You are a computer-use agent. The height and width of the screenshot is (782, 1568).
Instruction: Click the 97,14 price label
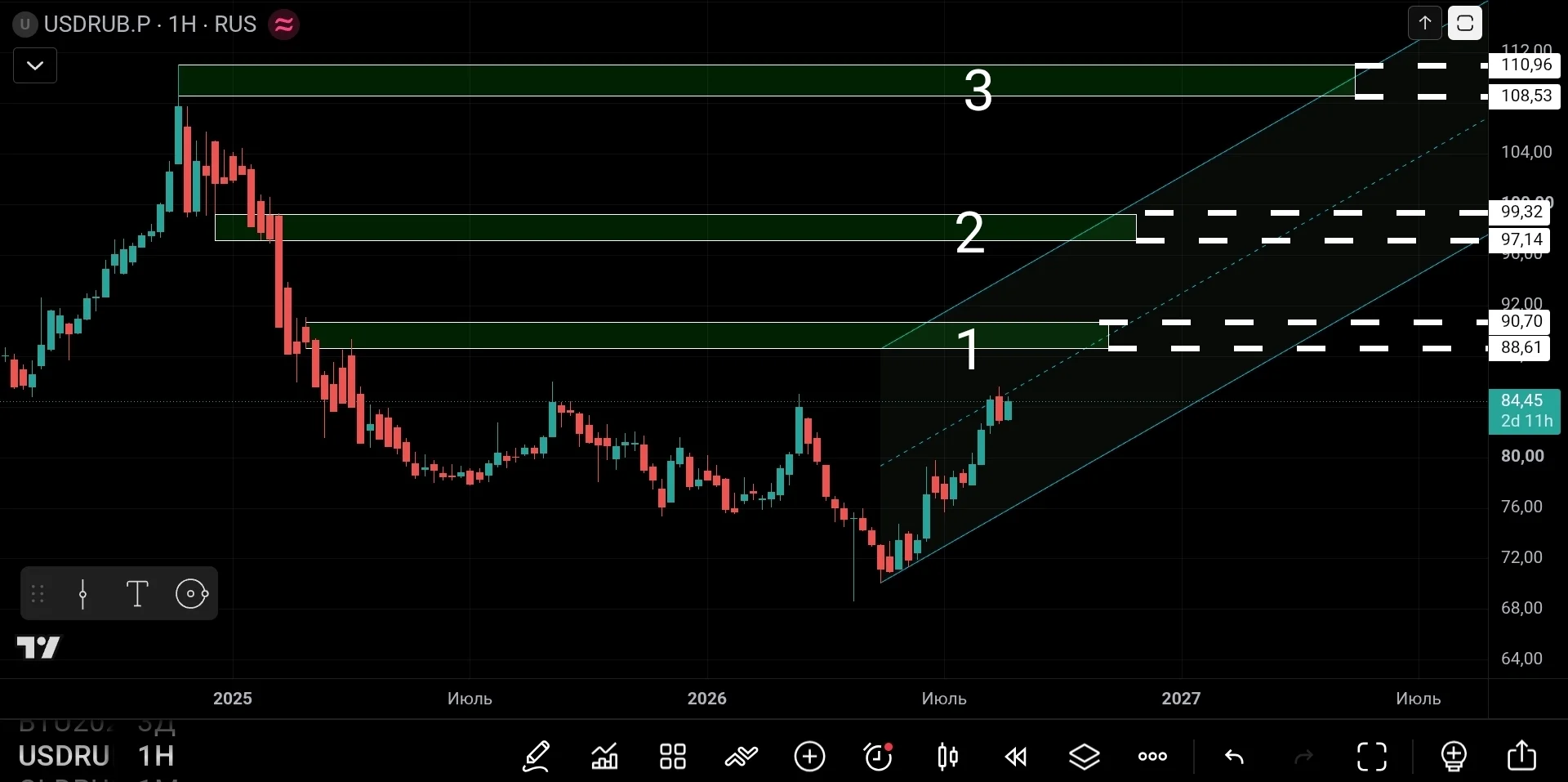(x=1521, y=239)
